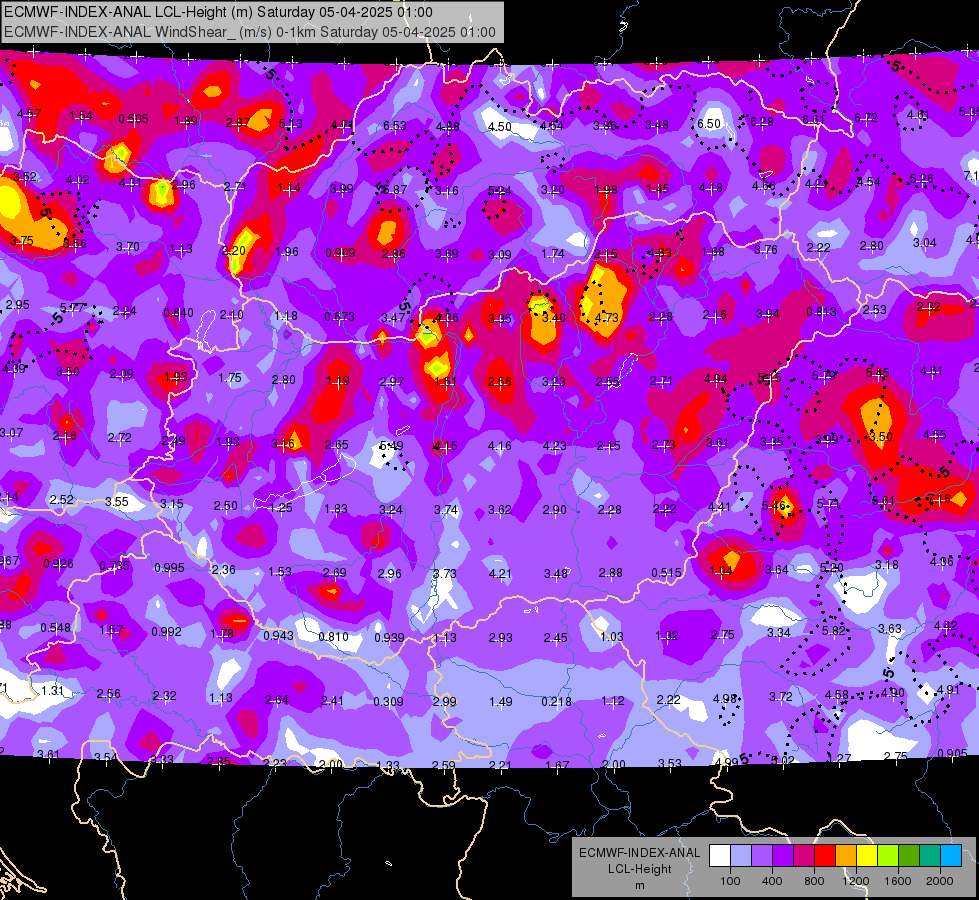Click the wind shear value 6.28
Screen dimensions: 979x900
coord(762,122)
